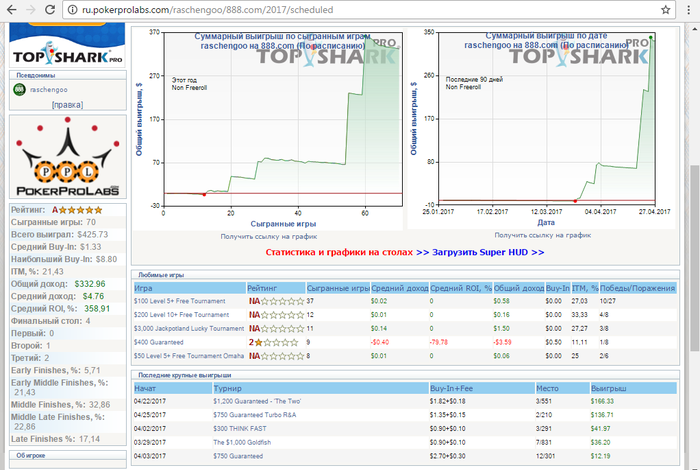Bookmark page with star icon
The height and width of the screenshot is (470, 700).
point(666,9)
